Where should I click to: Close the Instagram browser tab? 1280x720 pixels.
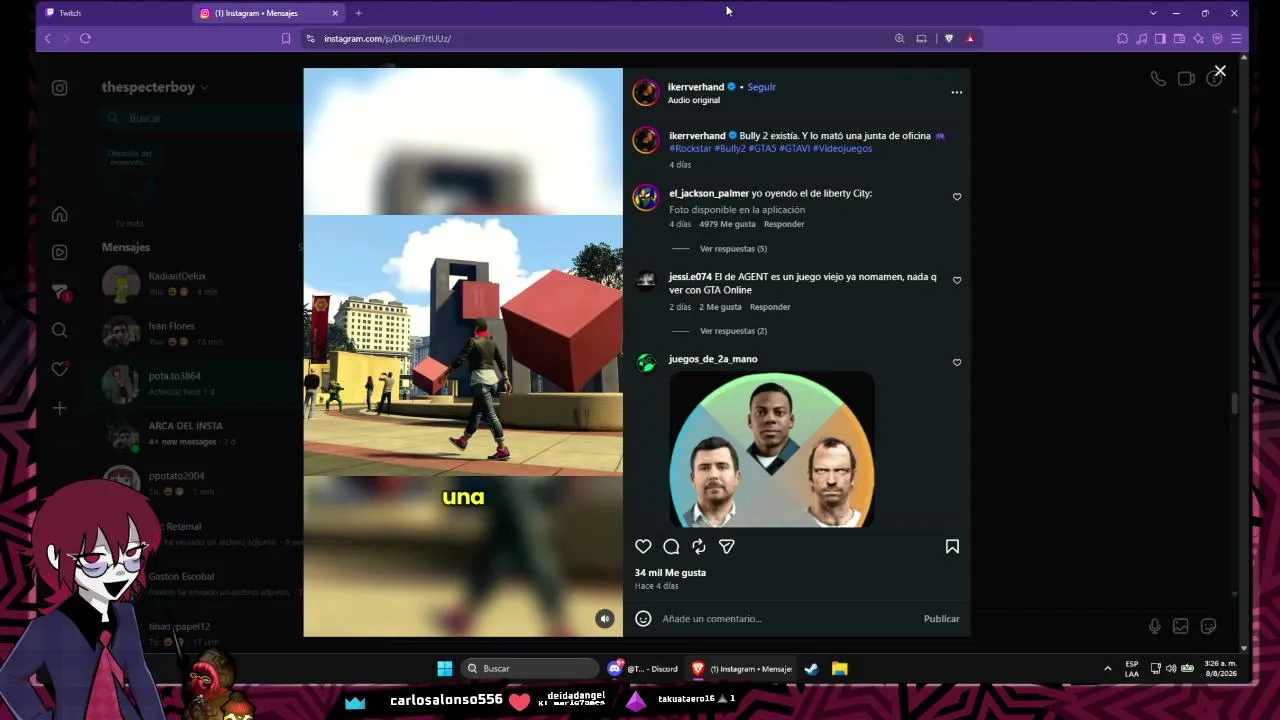335,13
